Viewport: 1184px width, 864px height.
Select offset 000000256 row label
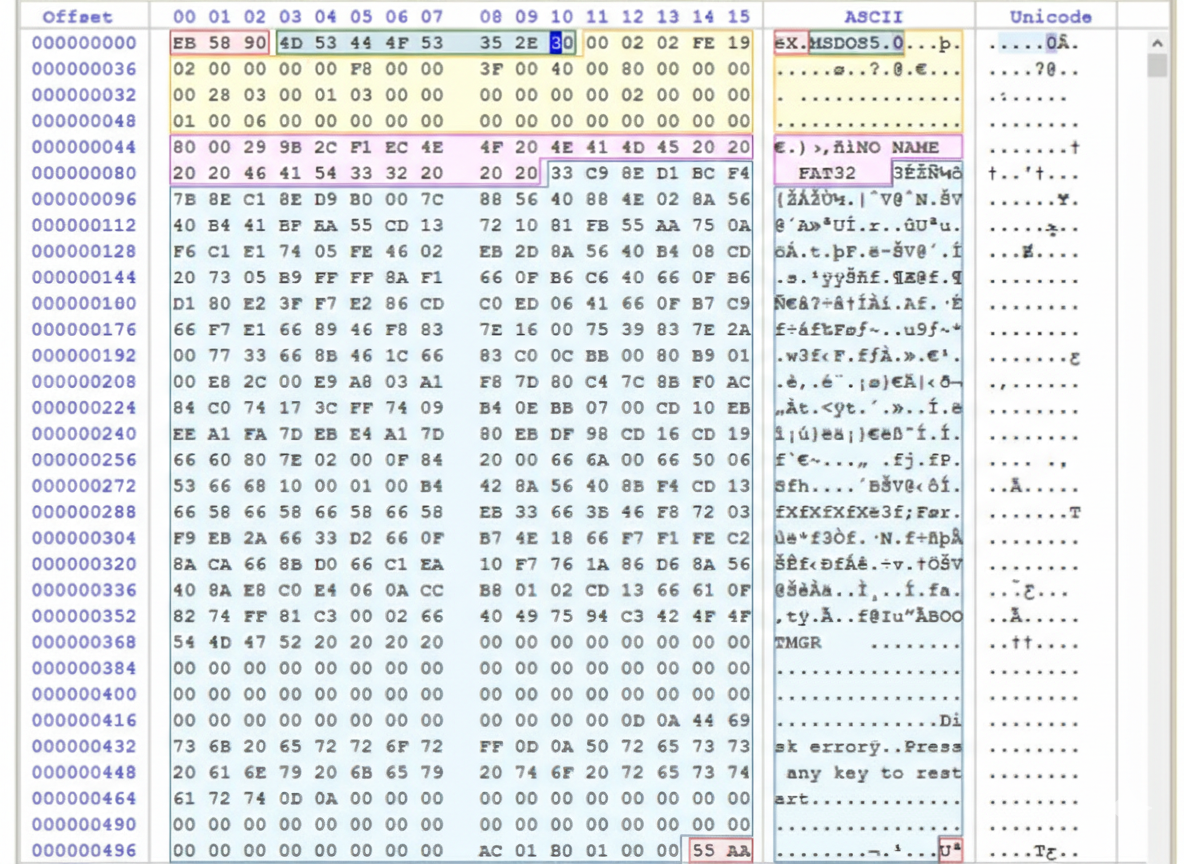coord(84,460)
